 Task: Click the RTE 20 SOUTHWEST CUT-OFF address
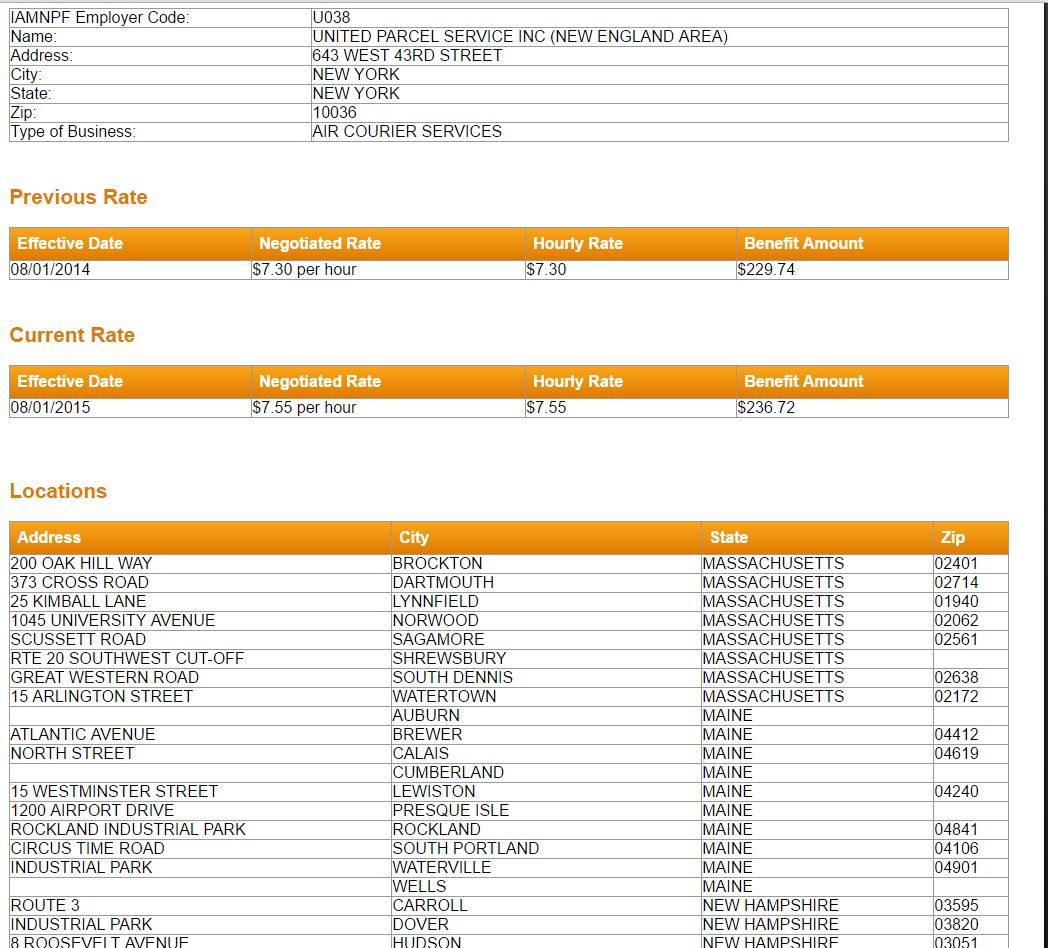tap(127, 658)
